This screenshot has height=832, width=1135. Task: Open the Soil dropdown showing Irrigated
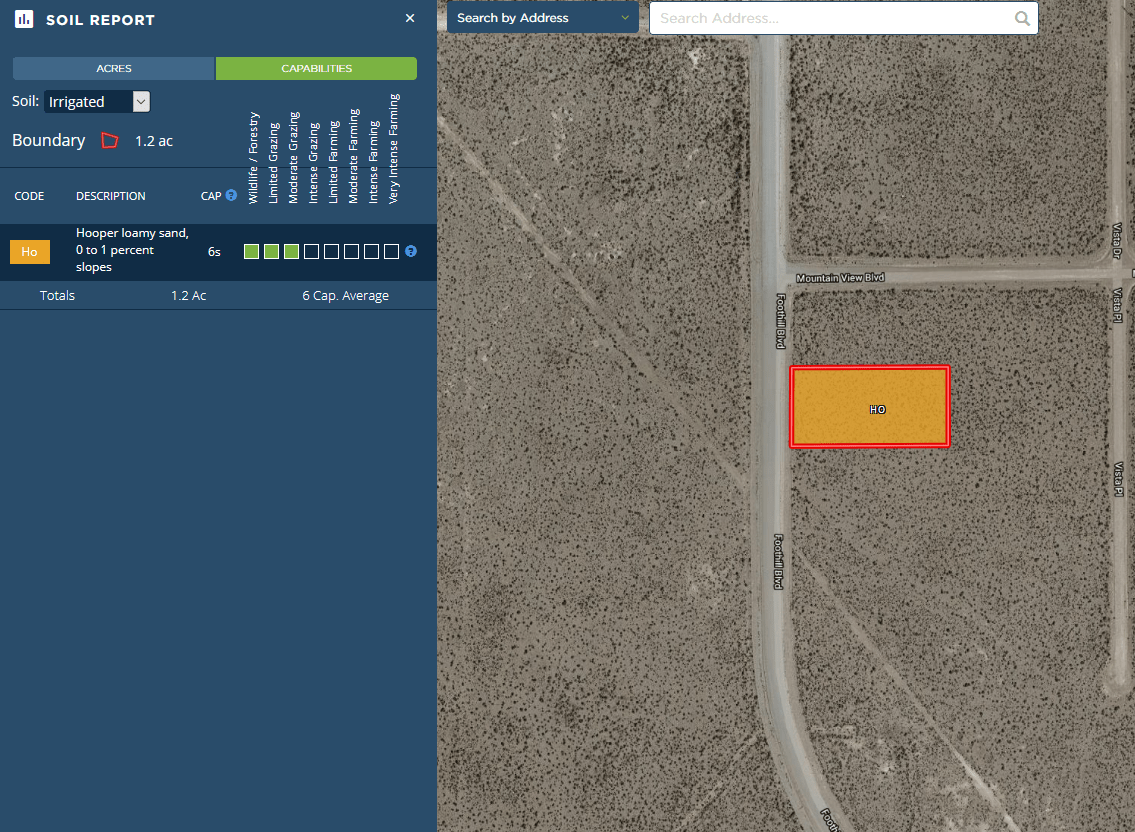90,101
